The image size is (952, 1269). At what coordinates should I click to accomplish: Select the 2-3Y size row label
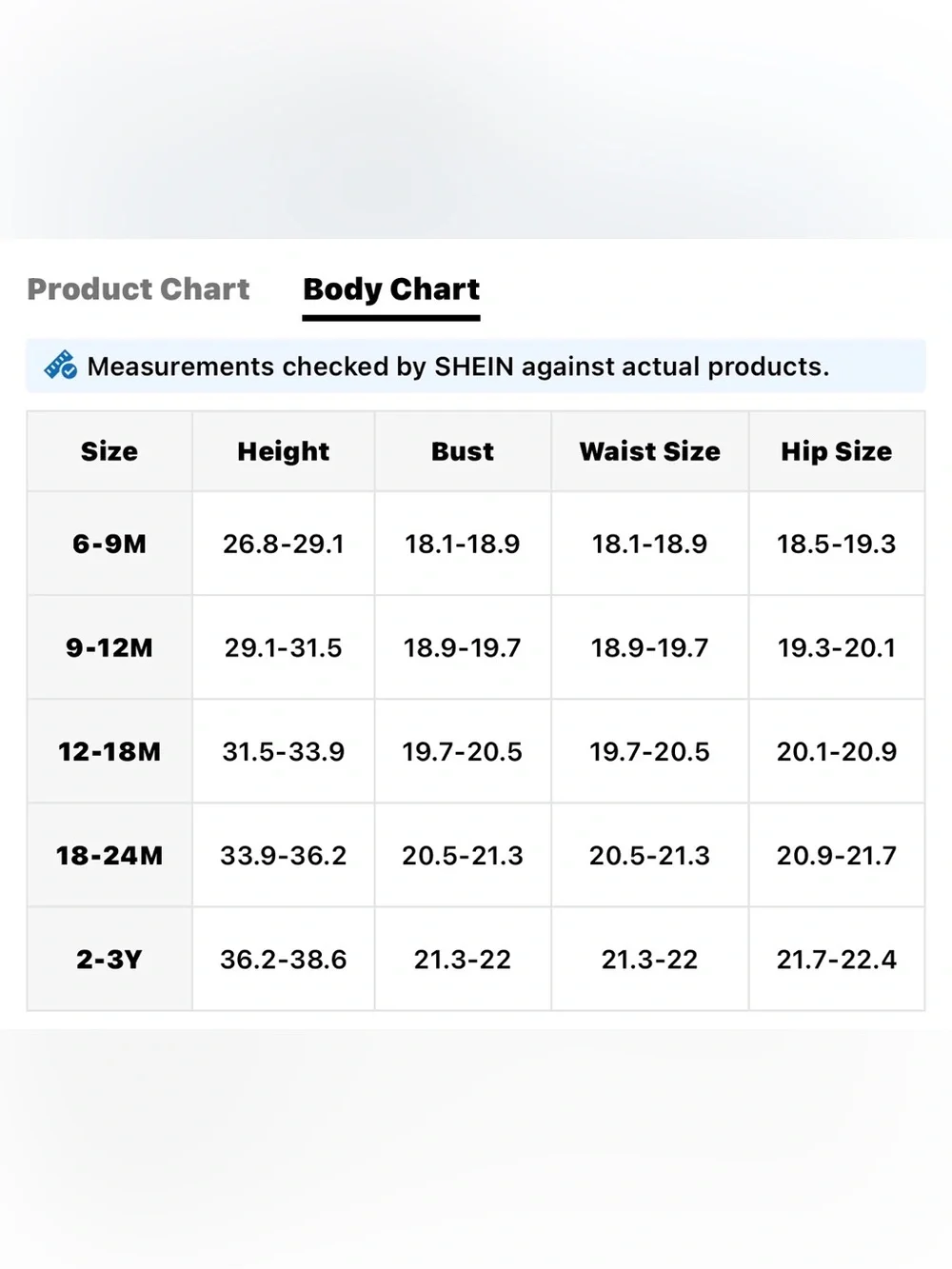click(x=109, y=959)
